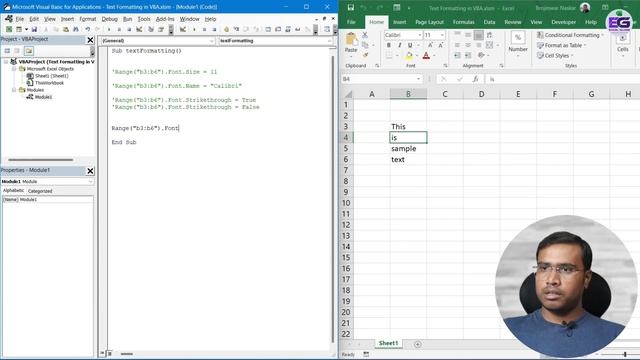The width and height of the screenshot is (640, 360).
Task: Click the Excel formula bar input field
Action: [x=563, y=79]
